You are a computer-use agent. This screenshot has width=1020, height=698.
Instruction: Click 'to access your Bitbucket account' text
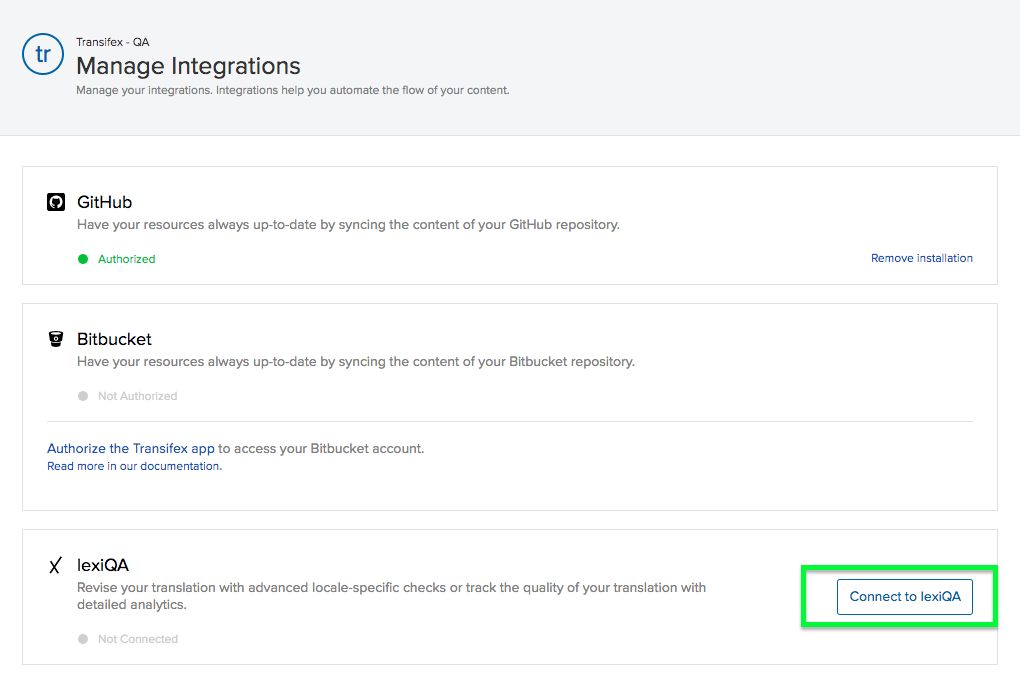click(x=321, y=448)
